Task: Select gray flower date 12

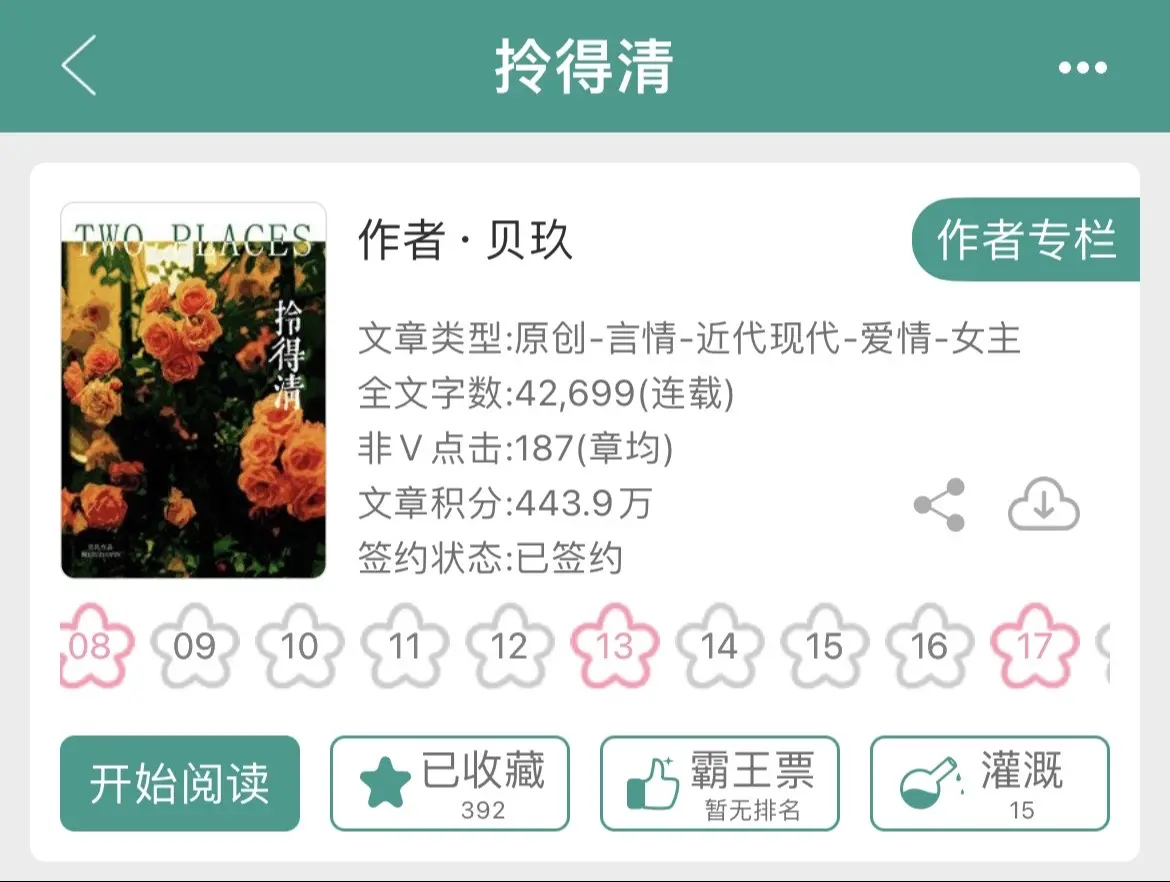Action: pyautogui.click(x=510, y=645)
